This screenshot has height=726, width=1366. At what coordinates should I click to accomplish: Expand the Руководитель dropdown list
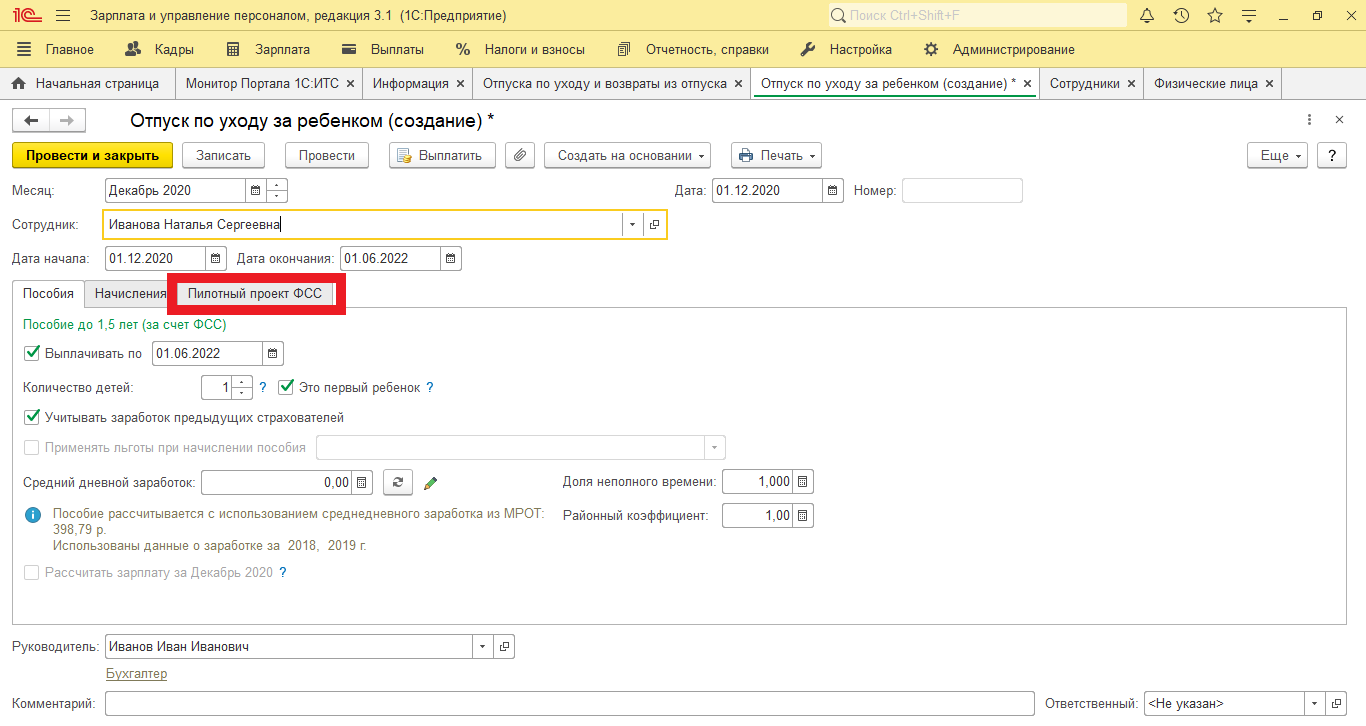coord(484,647)
